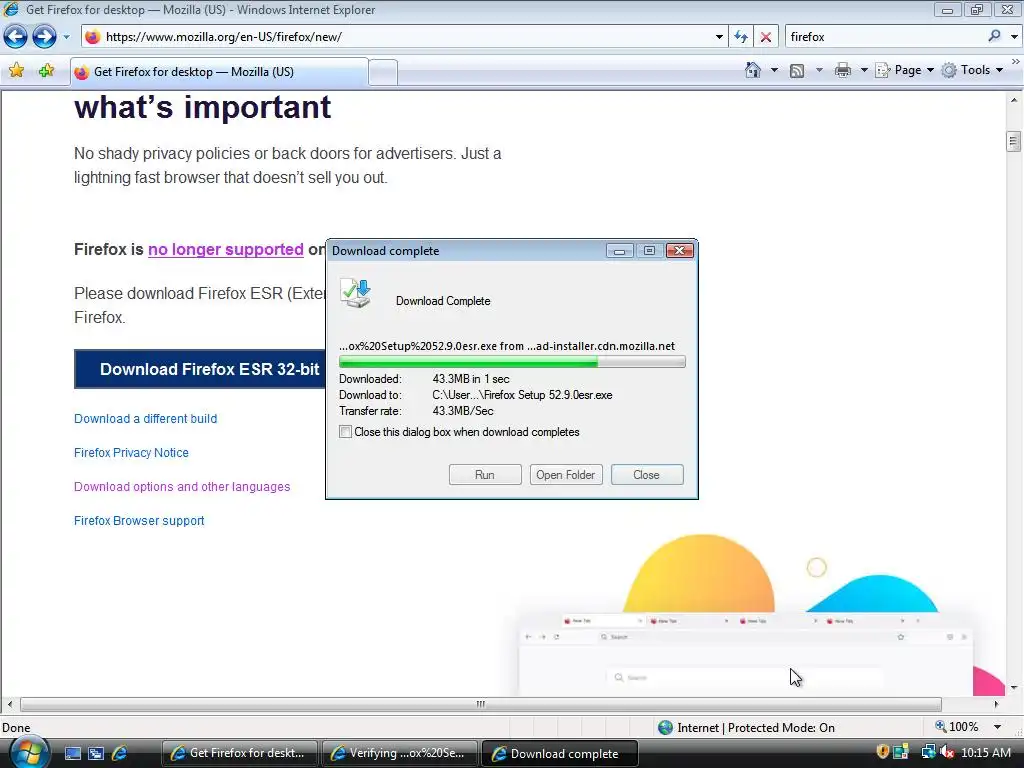Click the search magnifier icon

[994, 37]
